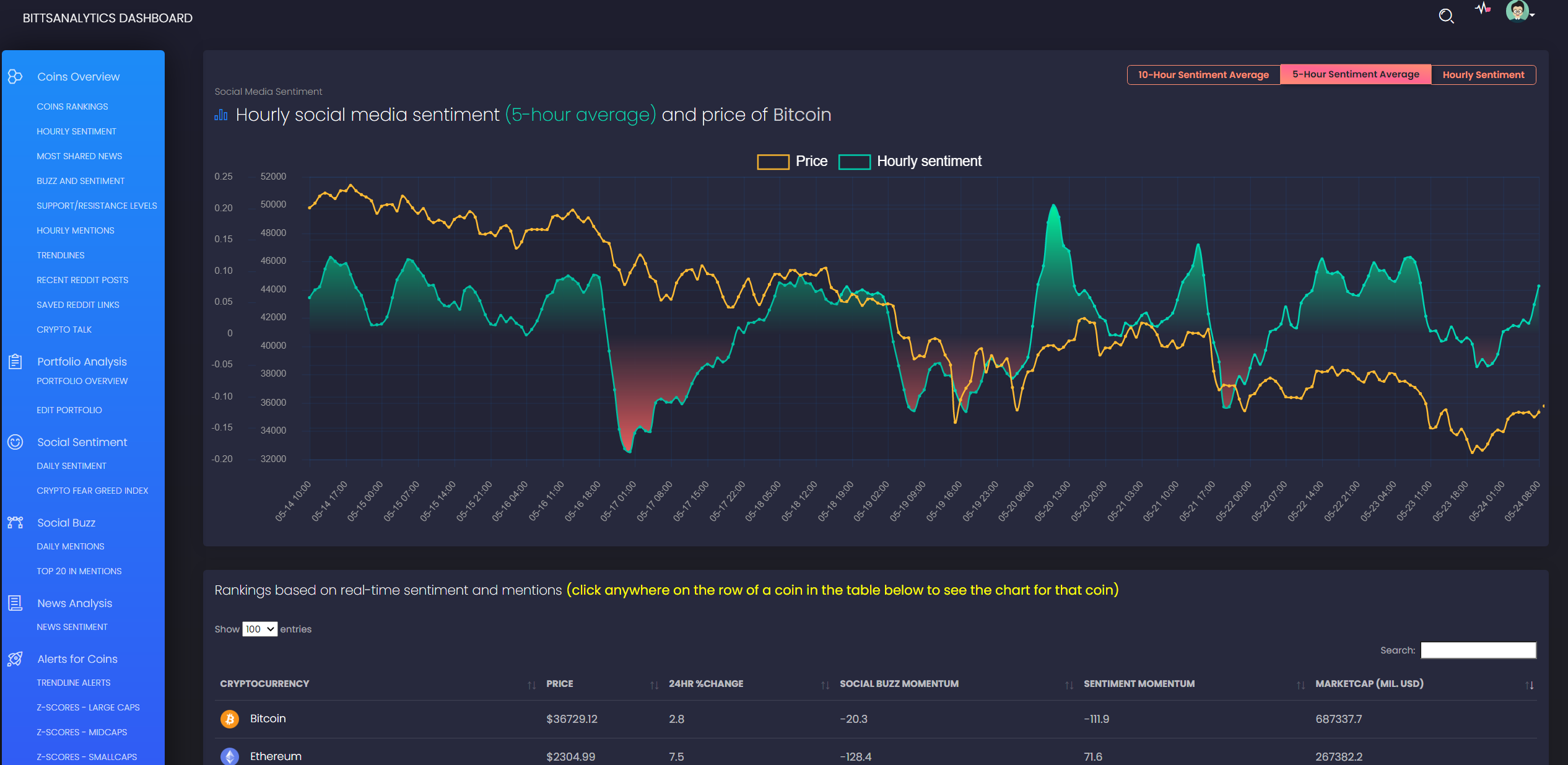Click the Social Buzz network icon

tap(15, 522)
